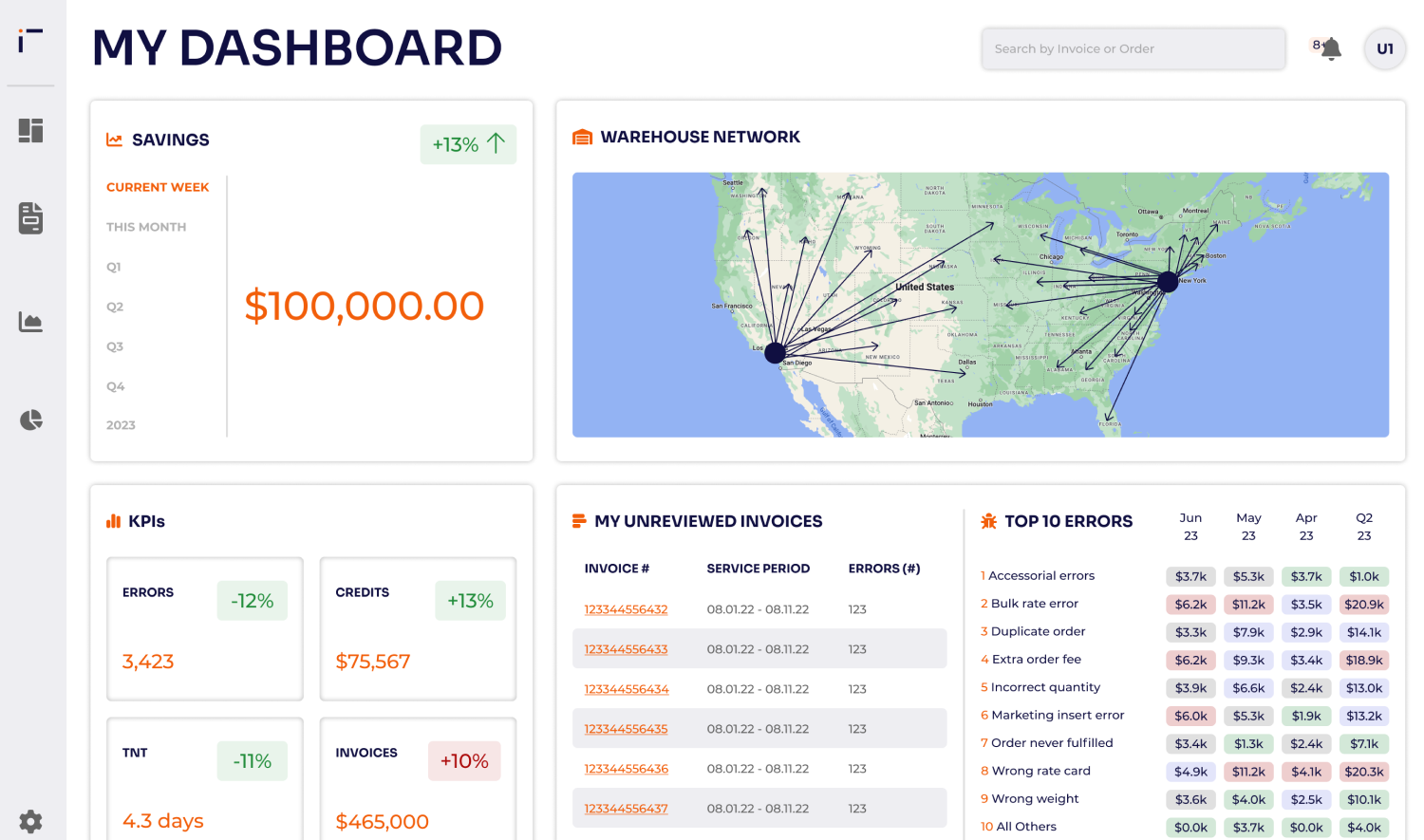Click the Search by Invoice or Order field

1134,48
